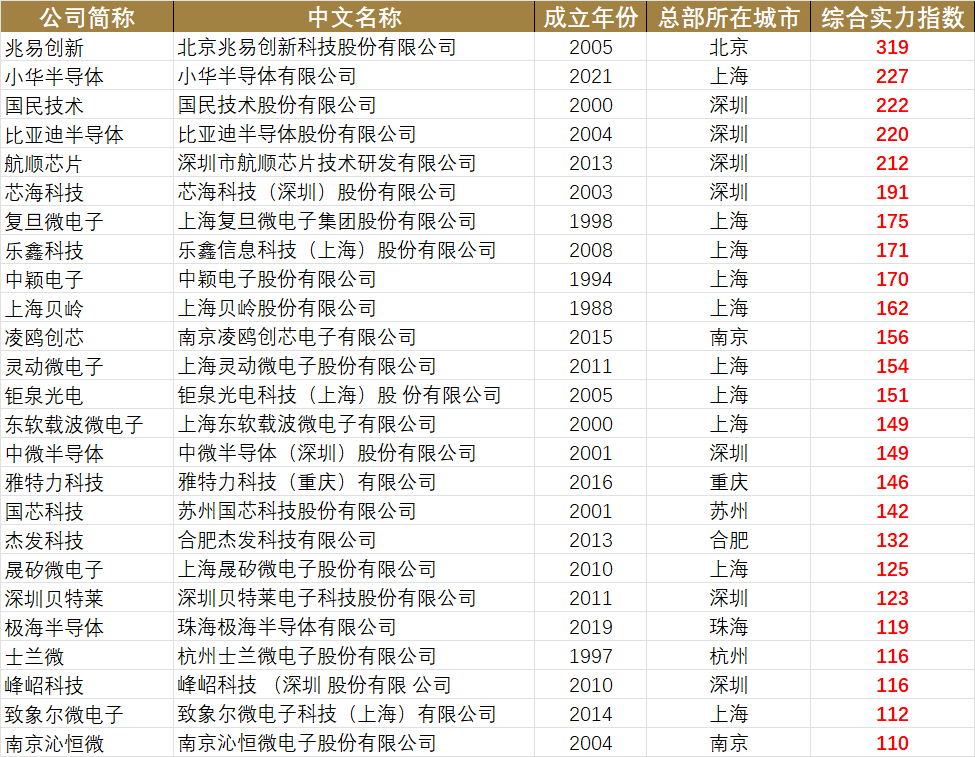Select the 峰岹科技 short-name cell
The height and width of the screenshot is (757, 975).
coord(87,685)
